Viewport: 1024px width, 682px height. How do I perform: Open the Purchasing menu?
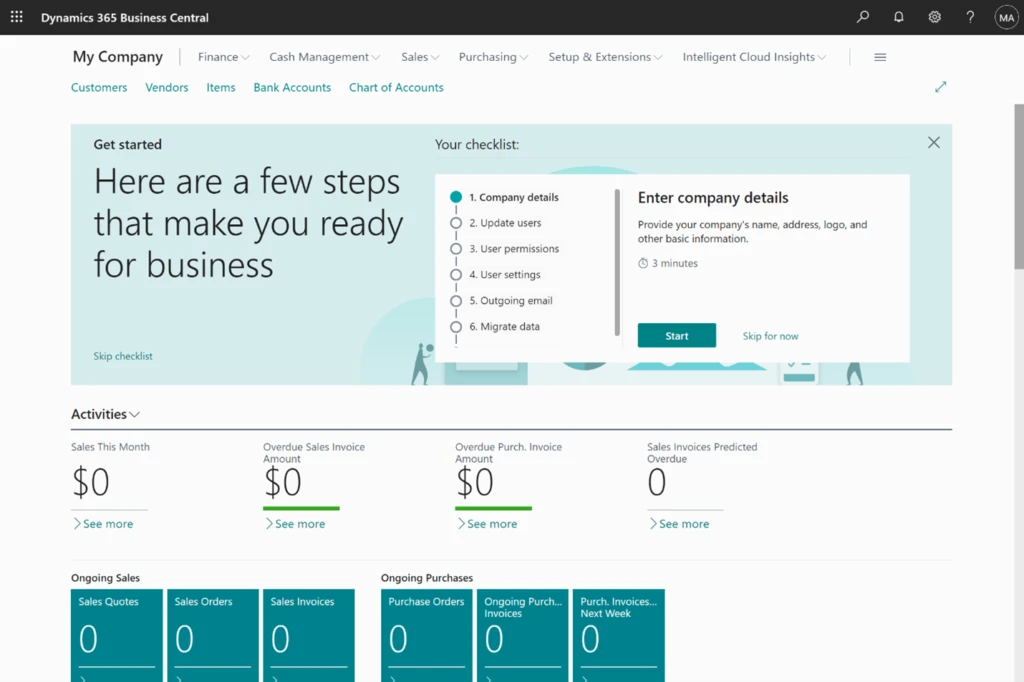click(x=493, y=57)
